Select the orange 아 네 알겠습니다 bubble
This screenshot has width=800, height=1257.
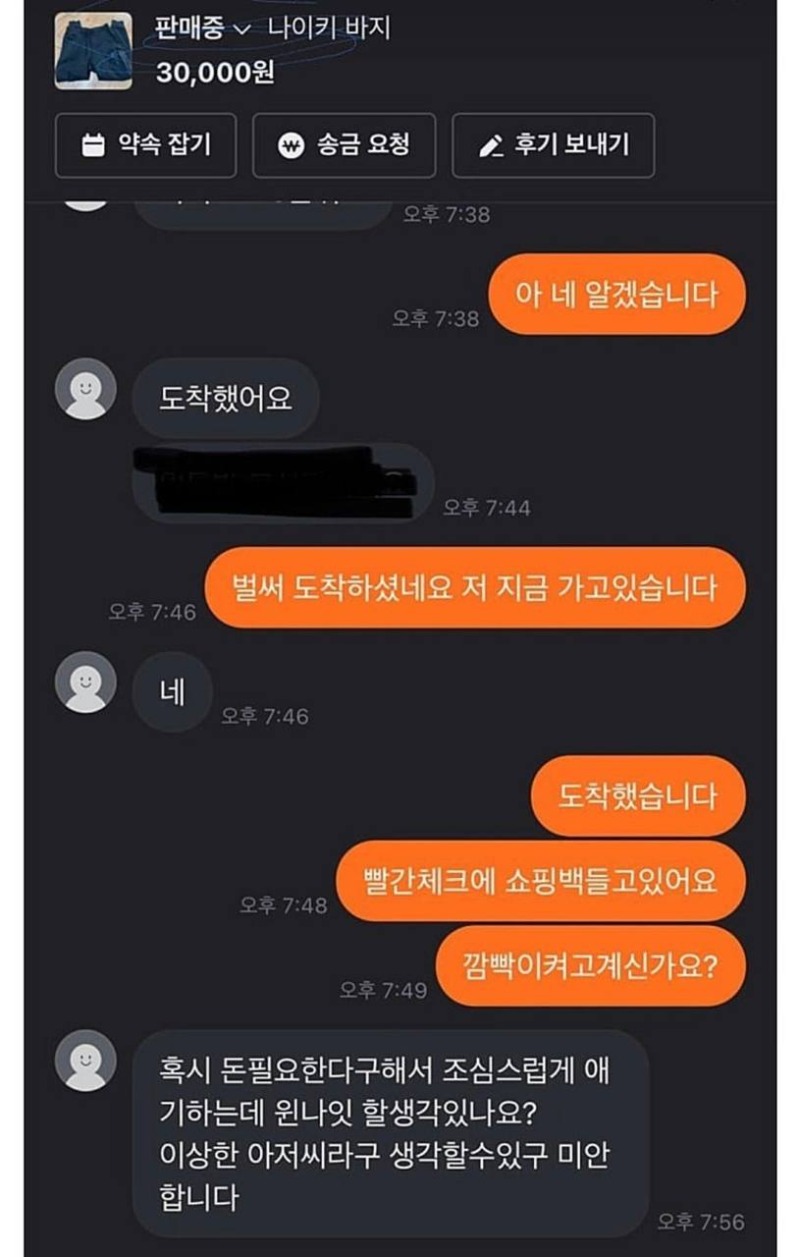(x=617, y=294)
